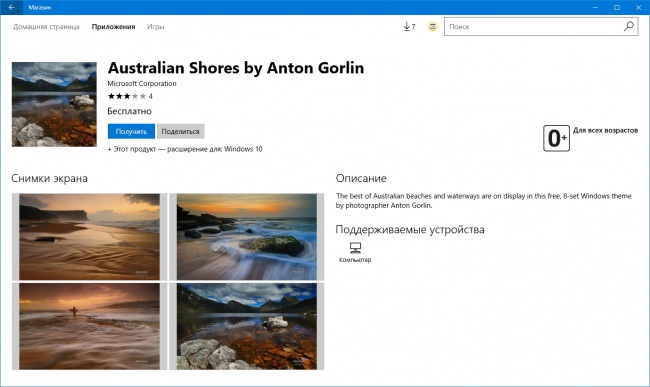Switch to the Игры tab
650x387 pixels.
tap(155, 27)
